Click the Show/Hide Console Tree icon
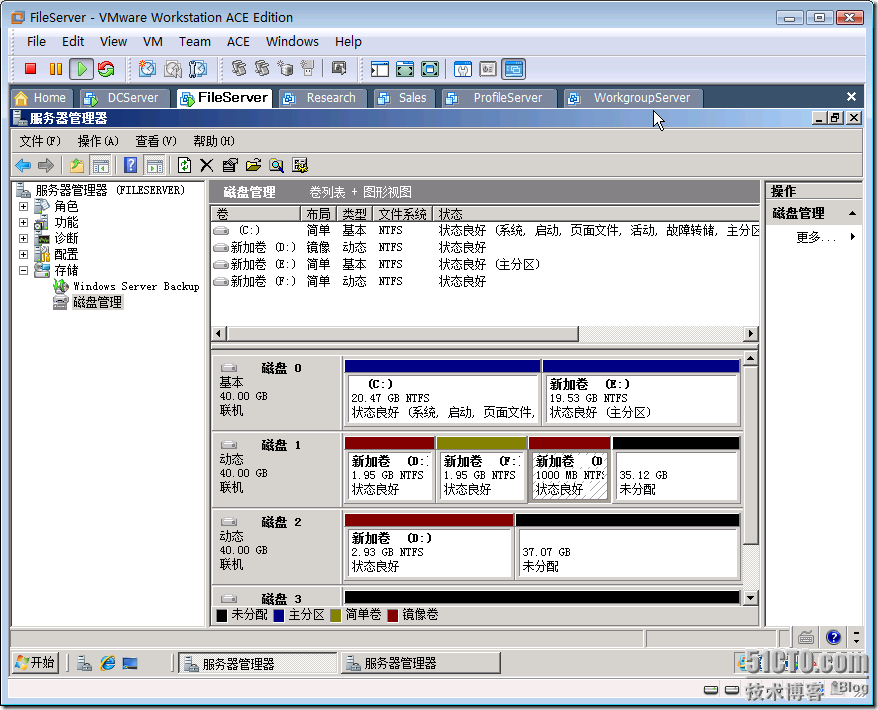The image size is (878, 710). [x=100, y=165]
